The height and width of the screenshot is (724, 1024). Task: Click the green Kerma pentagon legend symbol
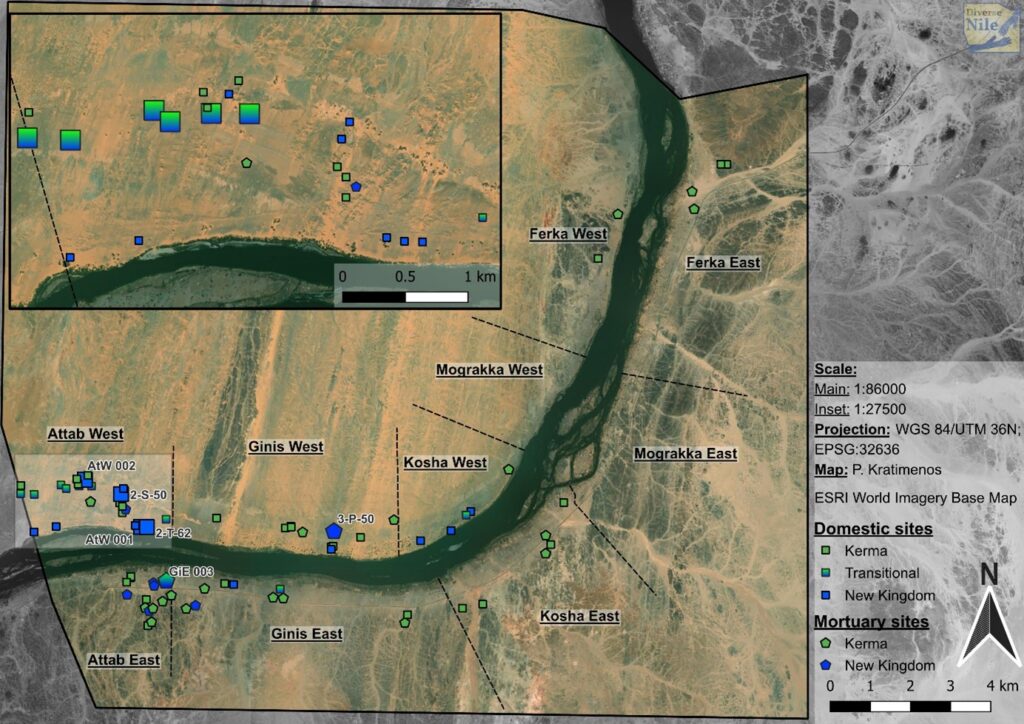[x=826, y=643]
